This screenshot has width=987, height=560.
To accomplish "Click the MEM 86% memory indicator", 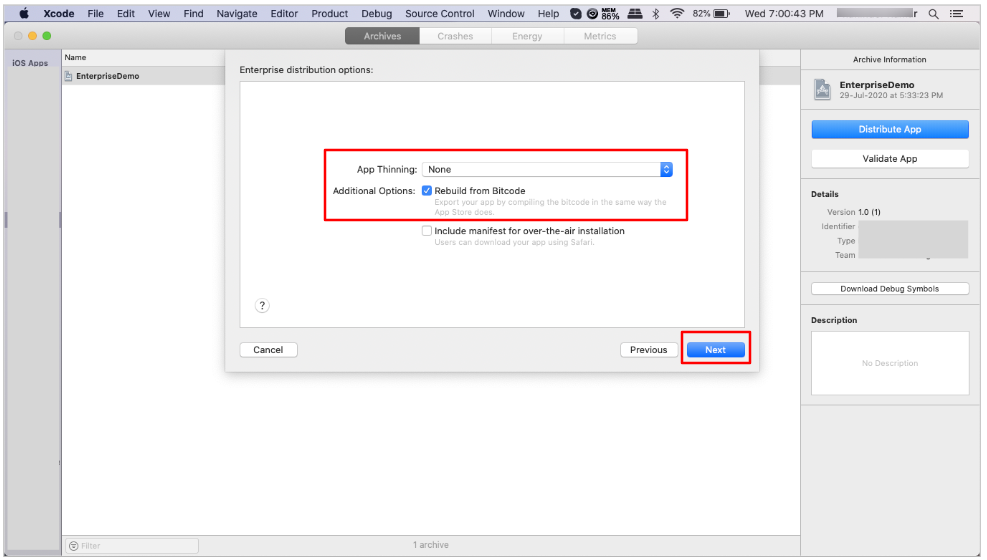I will coord(610,13).
